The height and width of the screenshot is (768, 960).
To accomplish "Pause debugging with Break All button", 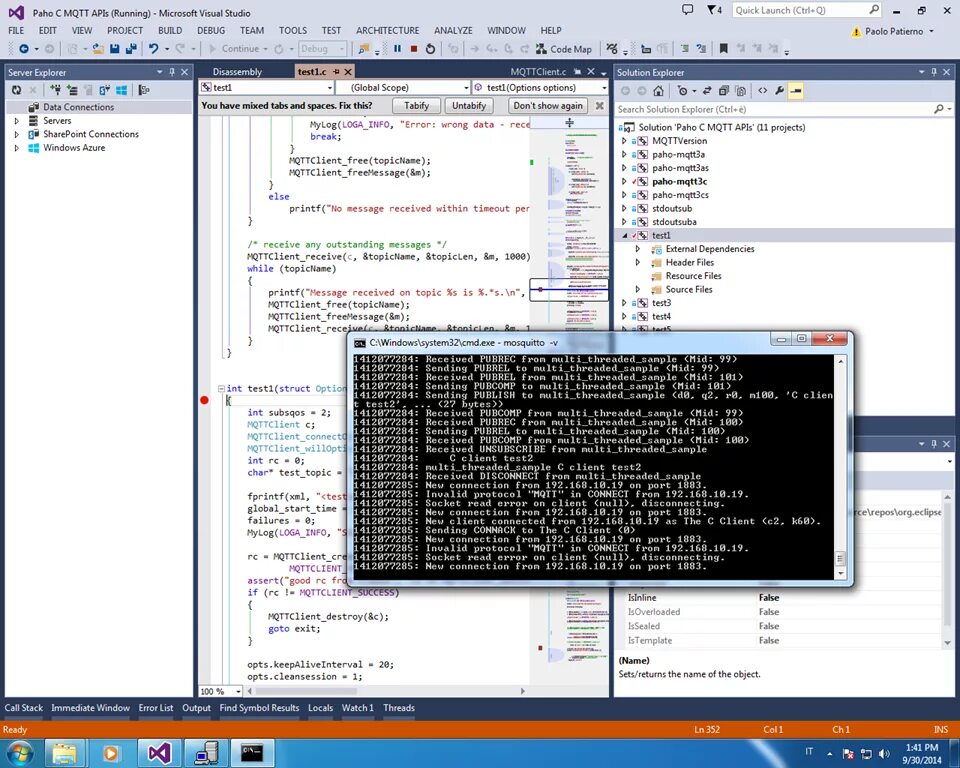I will [397, 48].
